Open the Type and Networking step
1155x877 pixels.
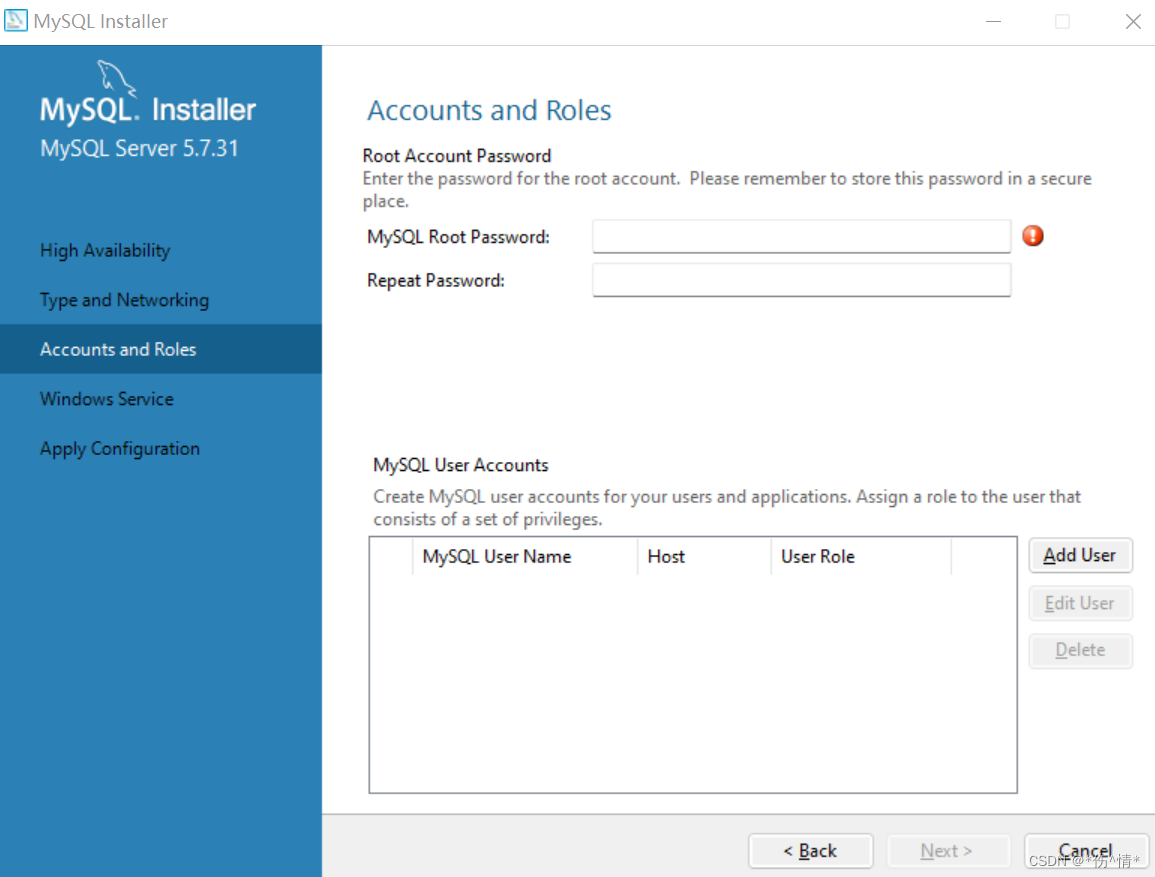124,300
